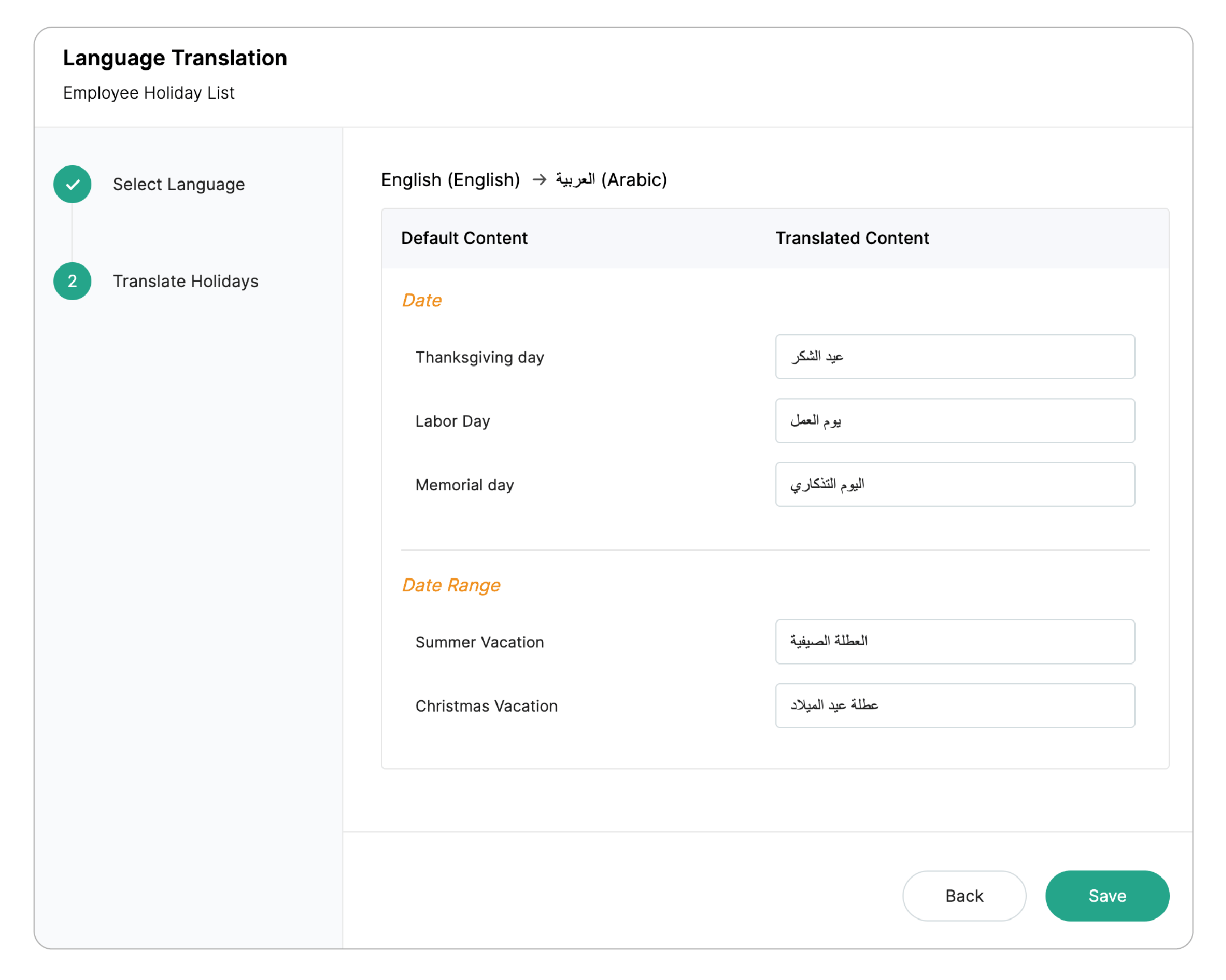Select the Thanksgiving day default label
This screenshot has width=1226, height=980.
tap(480, 357)
